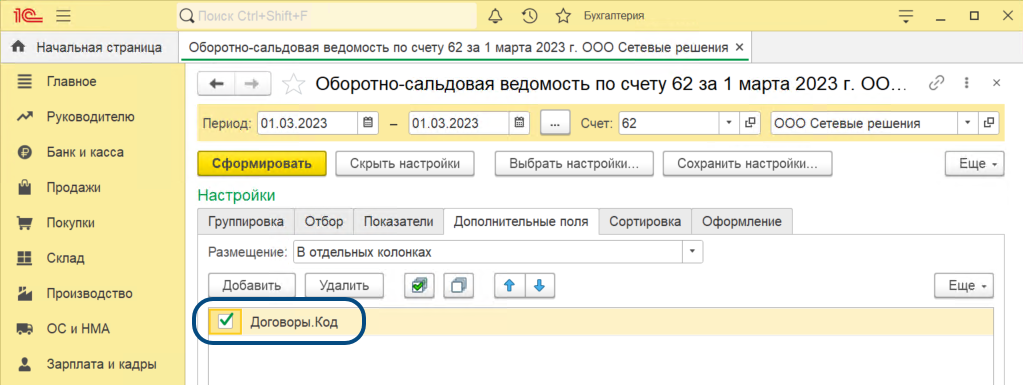Image resolution: width=1023 pixels, height=385 pixels.
Task: Toggle the Договоры.Код checkbox
Action: point(226,321)
